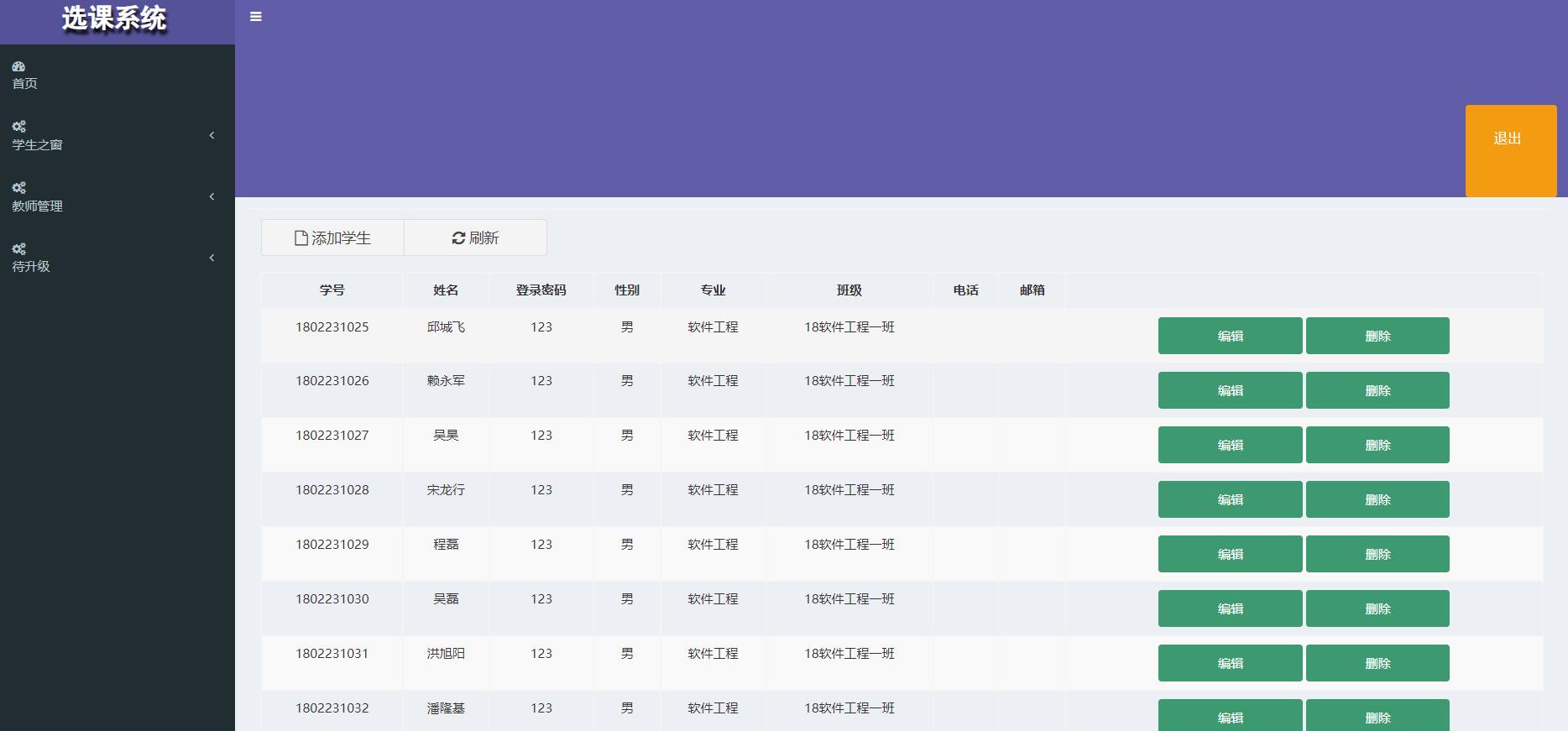The height and width of the screenshot is (731, 1568).
Task: Expand the 待升级 chevron arrow
Action: point(212,258)
